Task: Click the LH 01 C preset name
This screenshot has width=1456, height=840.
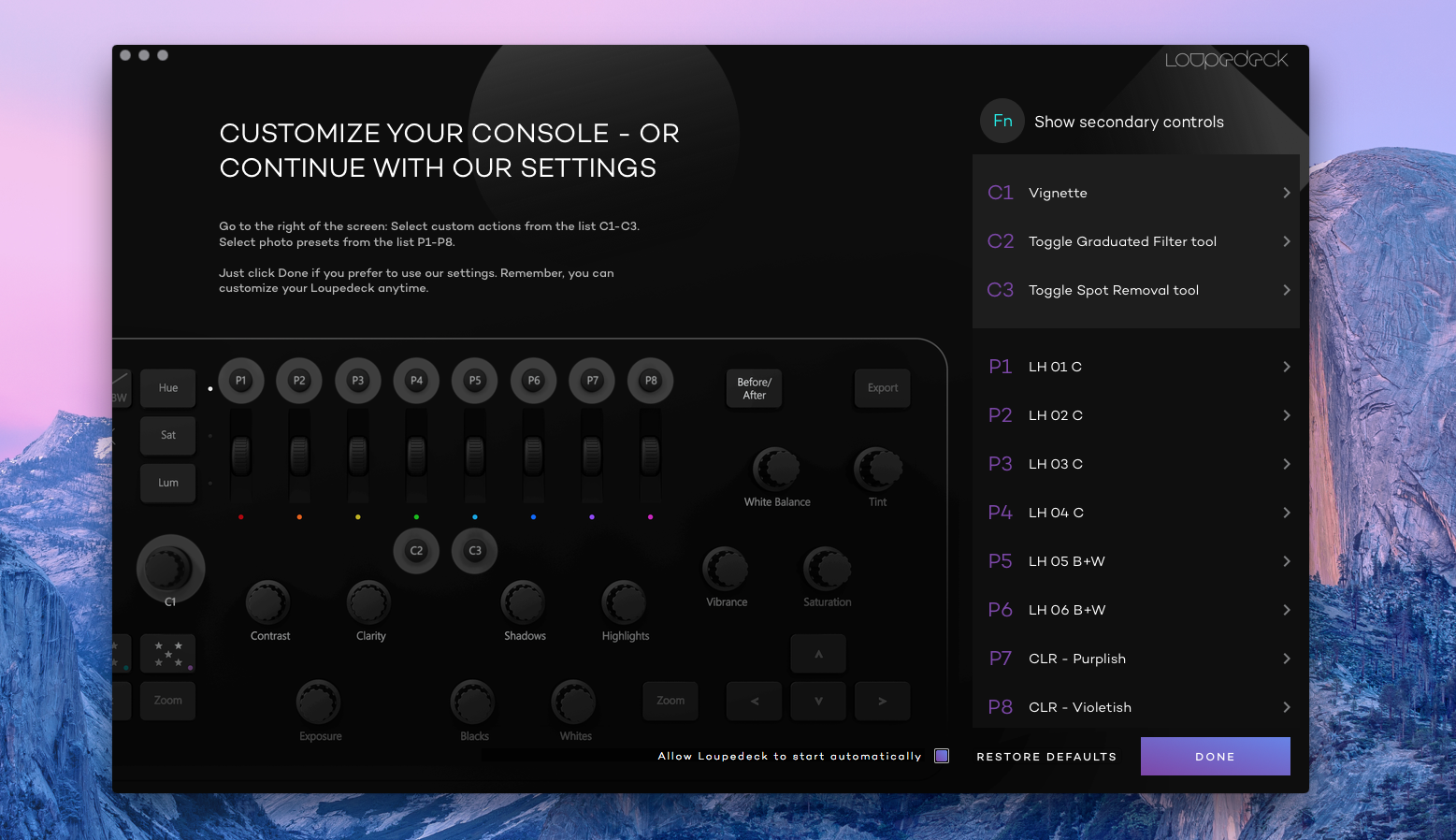Action: [1055, 367]
